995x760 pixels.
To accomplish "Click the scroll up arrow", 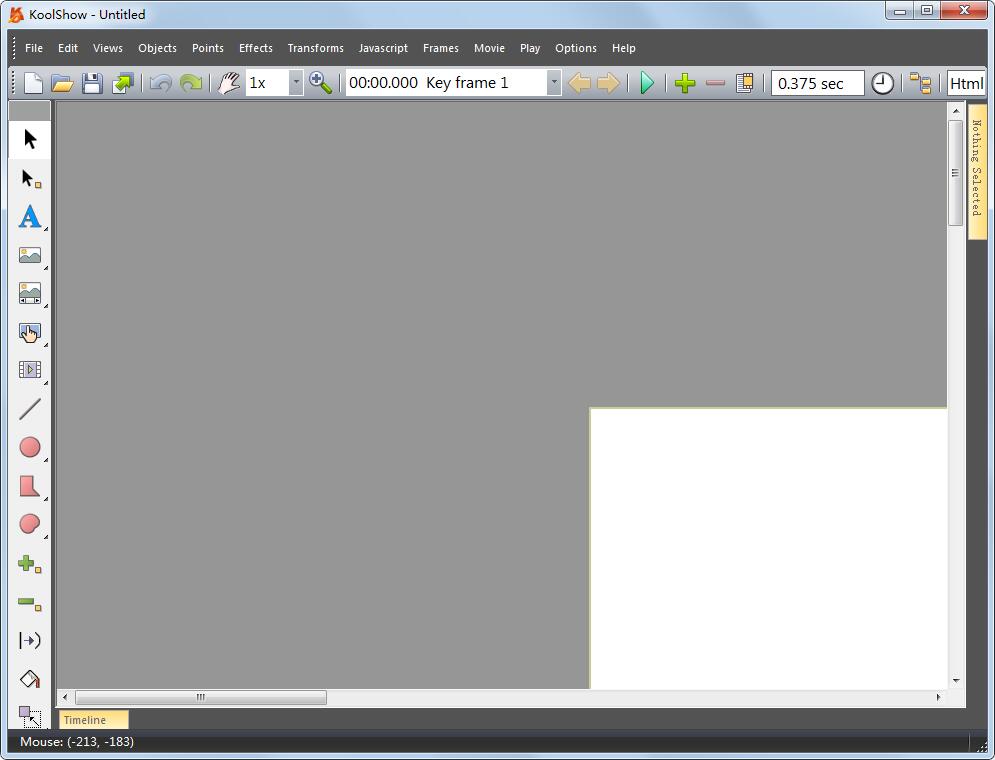I will [x=956, y=112].
